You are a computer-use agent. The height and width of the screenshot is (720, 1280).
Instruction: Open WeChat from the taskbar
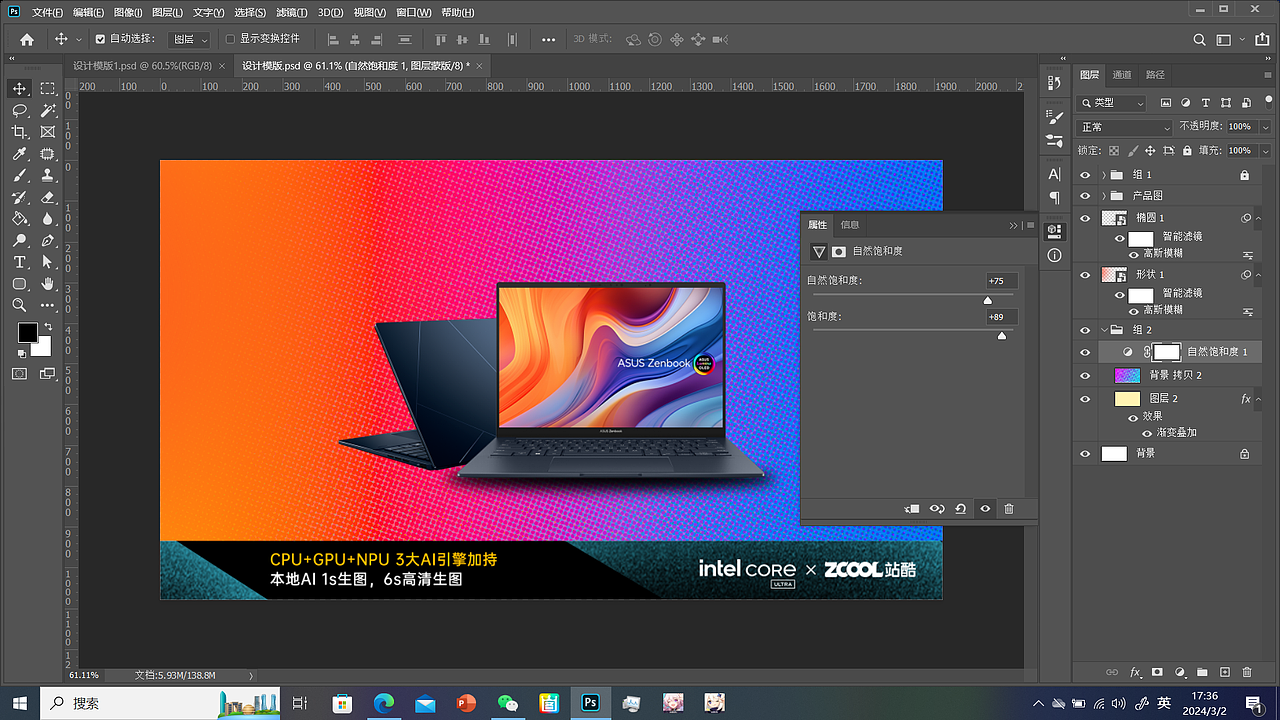tap(508, 703)
